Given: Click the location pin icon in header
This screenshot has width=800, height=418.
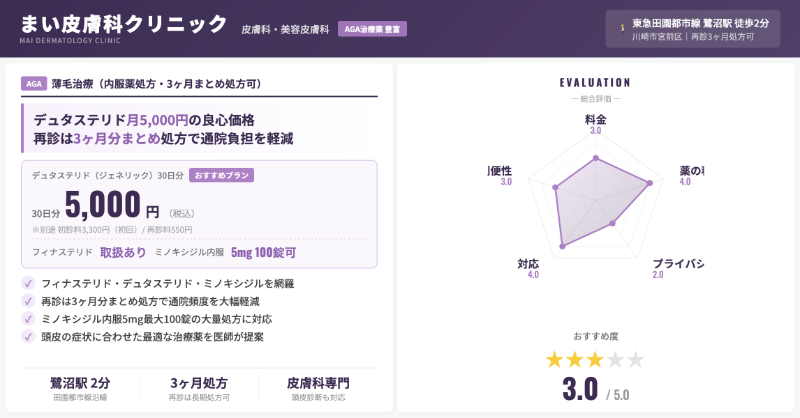Looking at the screenshot, I should (x=622, y=28).
